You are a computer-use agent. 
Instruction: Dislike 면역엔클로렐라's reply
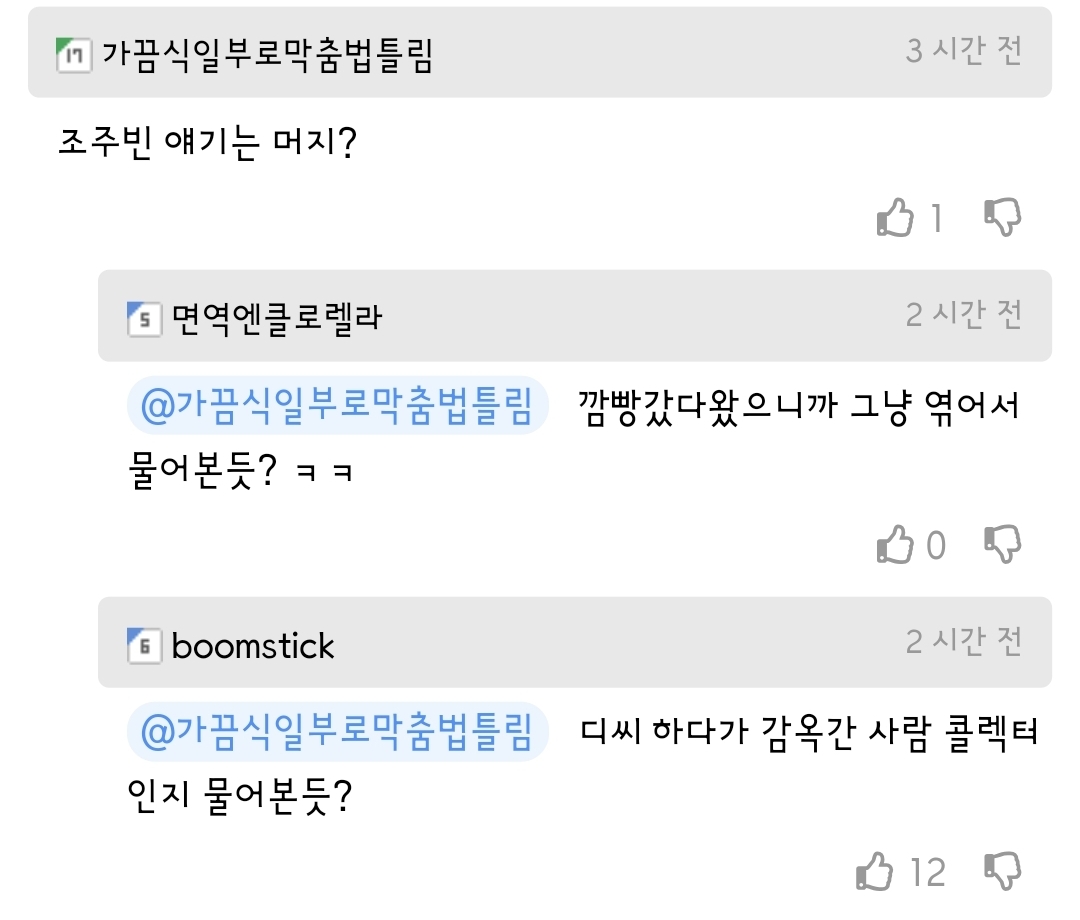click(x=1002, y=544)
